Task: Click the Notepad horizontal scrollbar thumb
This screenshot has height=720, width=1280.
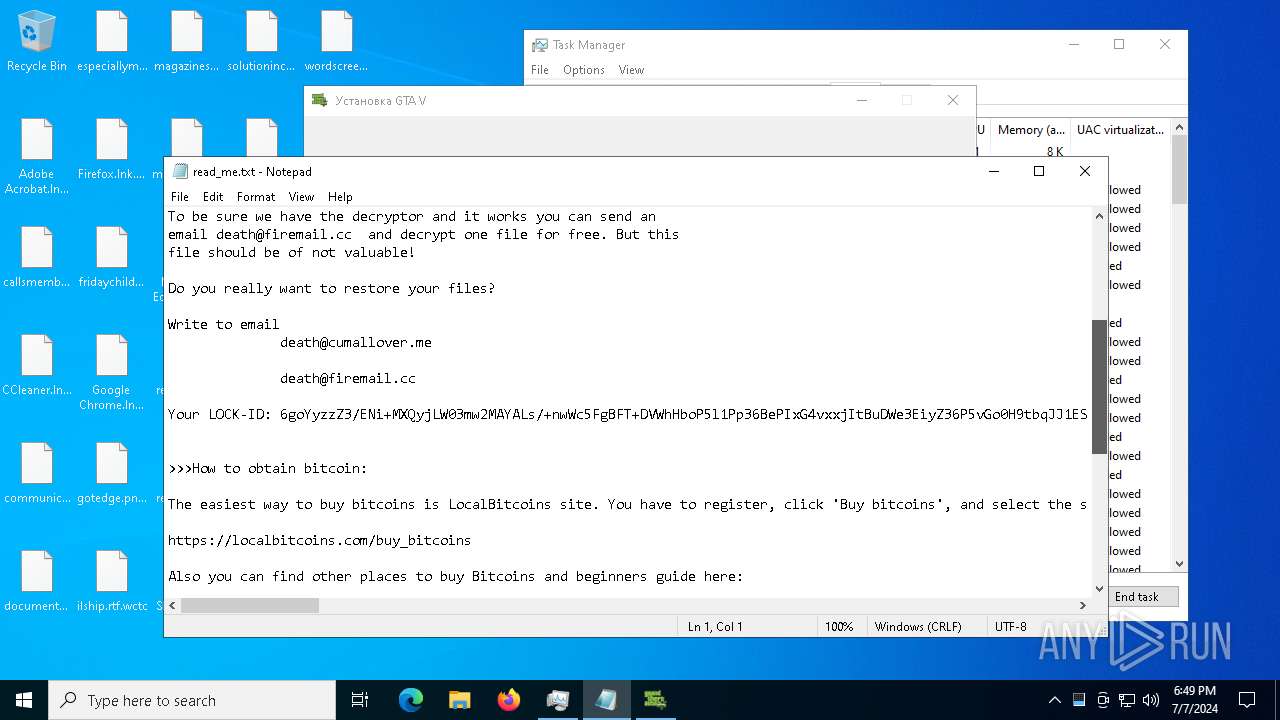Action: 250,605
